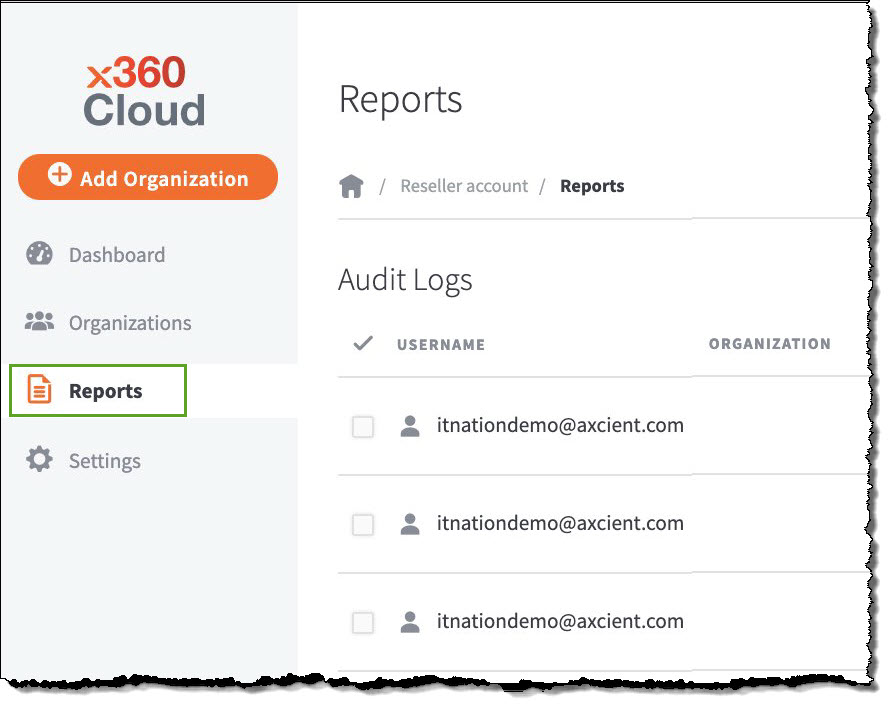The height and width of the screenshot is (707, 889).
Task: Click the Organizations people icon
Action: pyautogui.click(x=38, y=322)
